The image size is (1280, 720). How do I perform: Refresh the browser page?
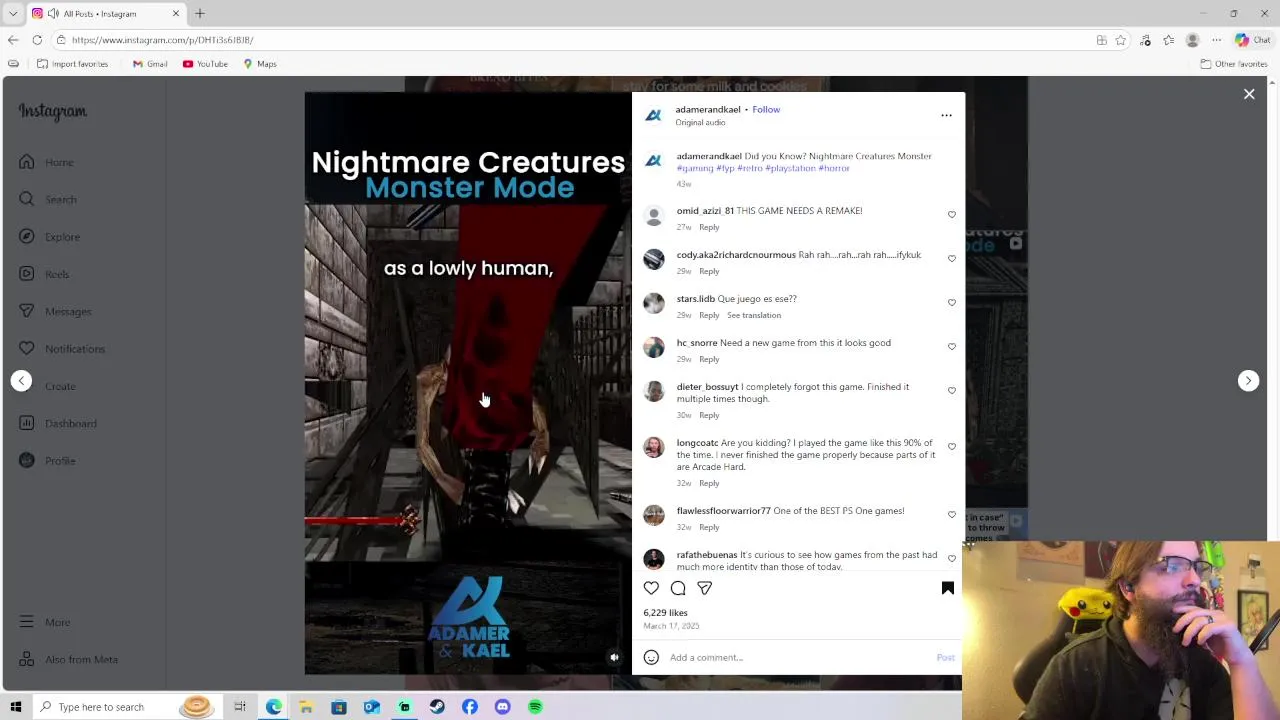tap(37, 40)
